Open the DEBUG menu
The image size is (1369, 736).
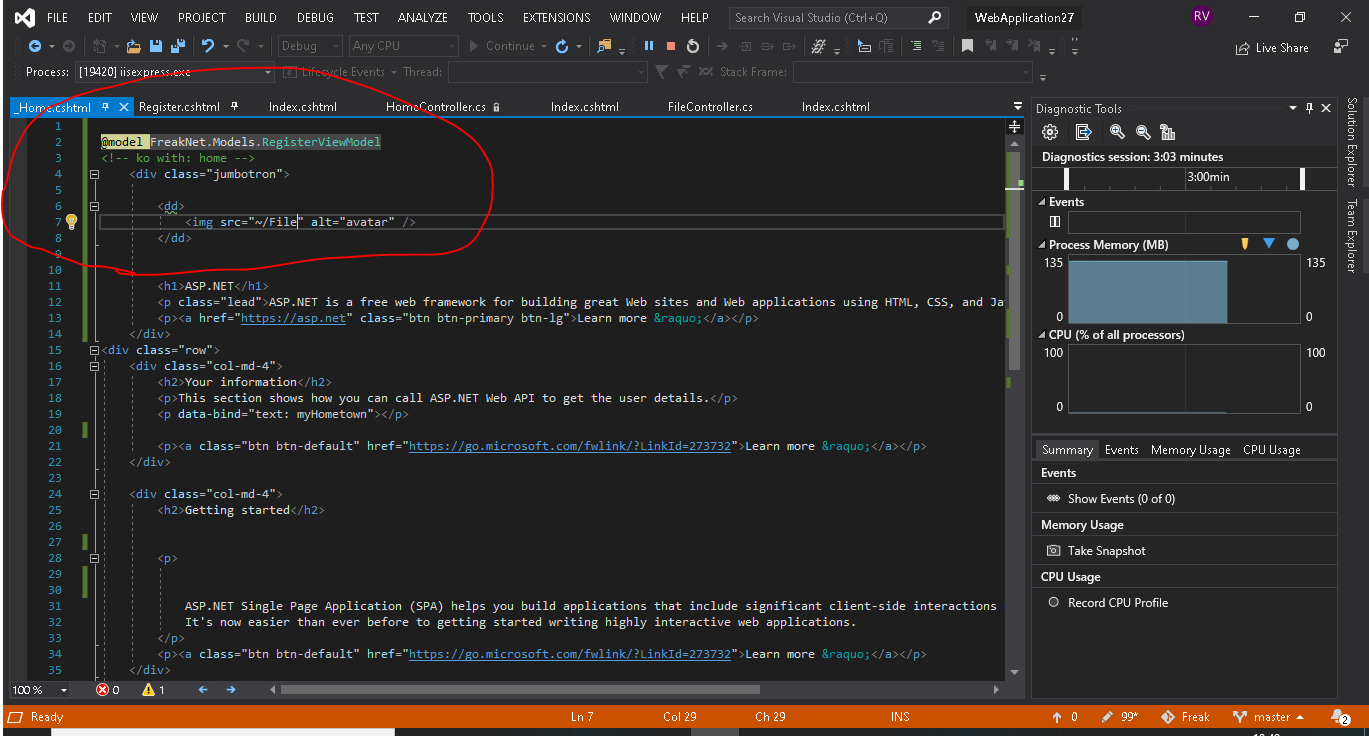coord(315,17)
